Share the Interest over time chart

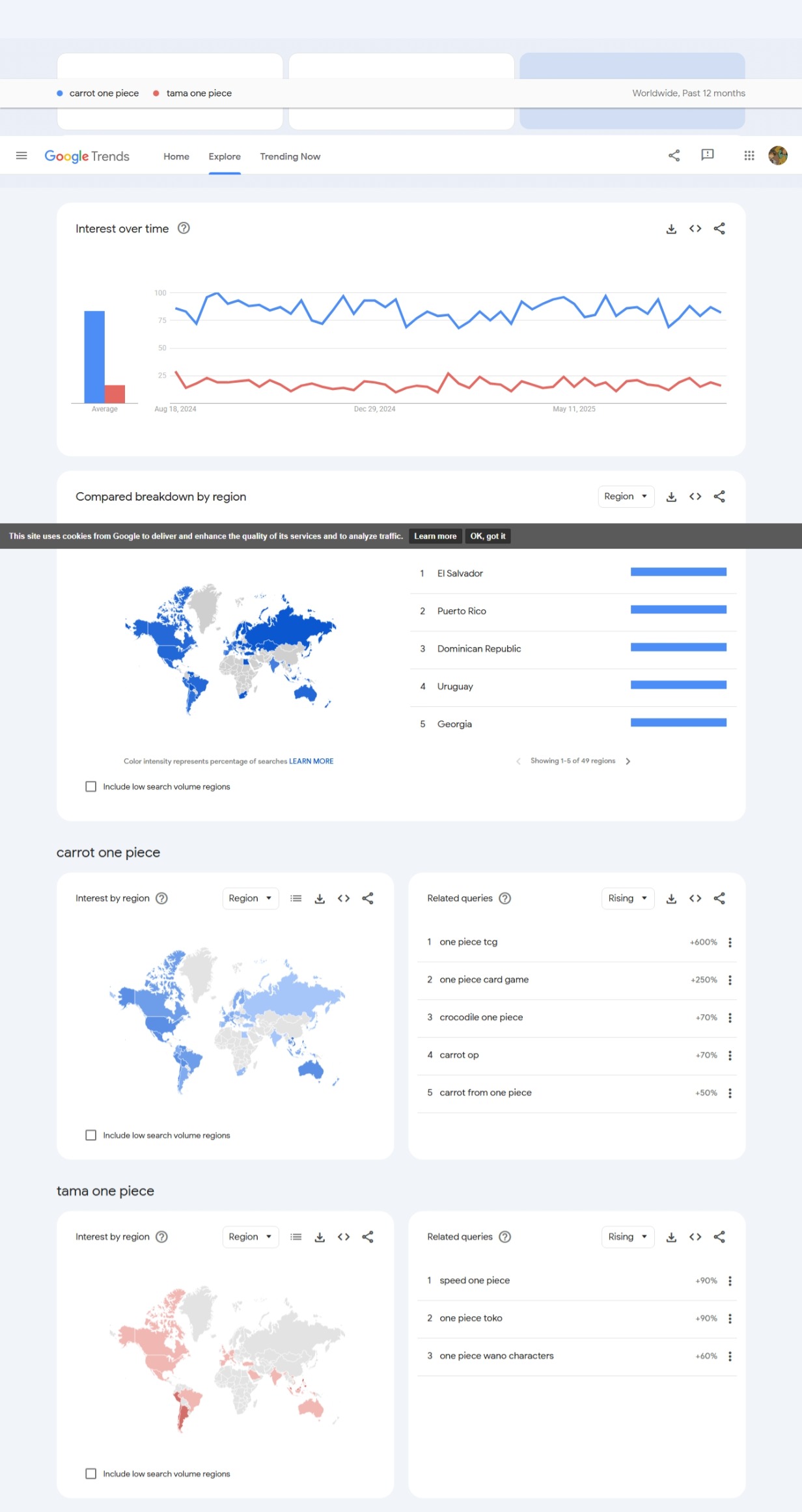pos(719,228)
